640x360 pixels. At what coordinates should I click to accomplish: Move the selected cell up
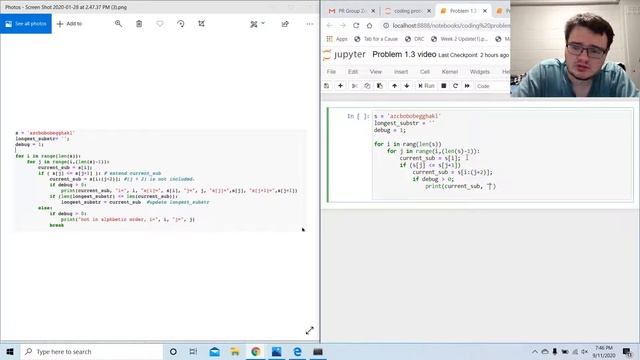click(394, 86)
